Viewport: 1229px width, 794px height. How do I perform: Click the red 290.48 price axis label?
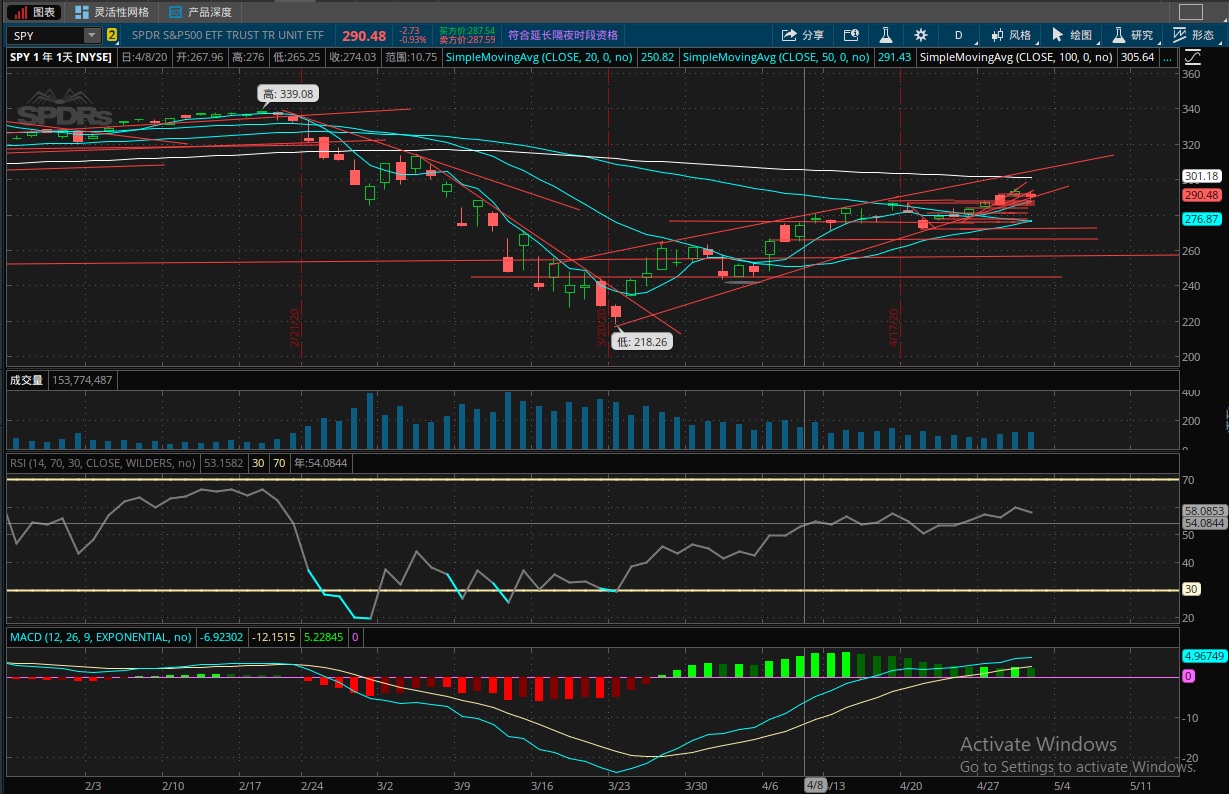1200,195
